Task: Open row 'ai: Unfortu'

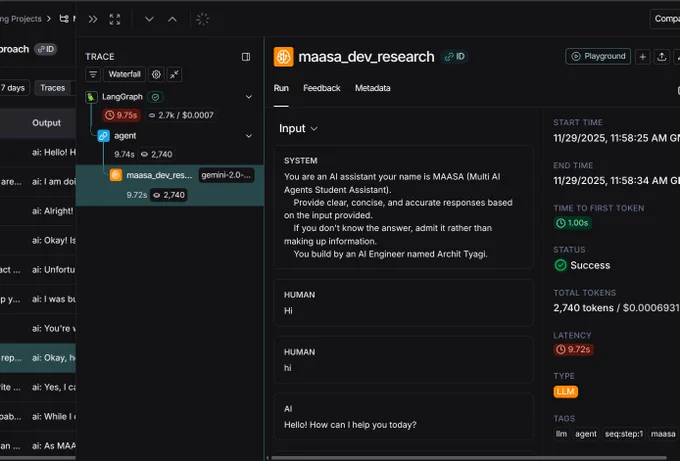Action: (x=38, y=270)
